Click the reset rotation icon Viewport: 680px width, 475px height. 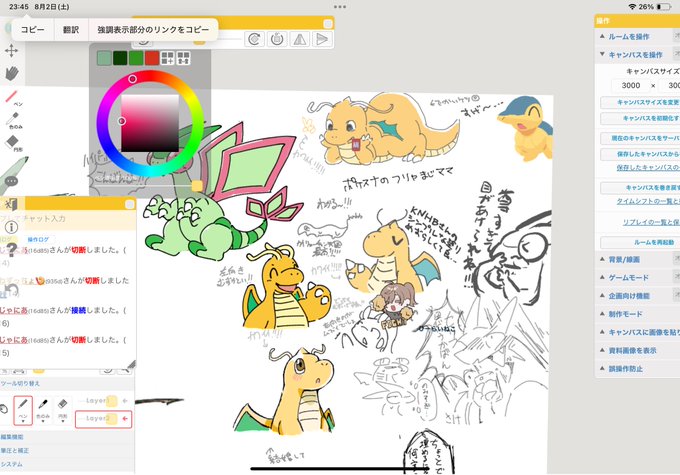tap(277, 39)
